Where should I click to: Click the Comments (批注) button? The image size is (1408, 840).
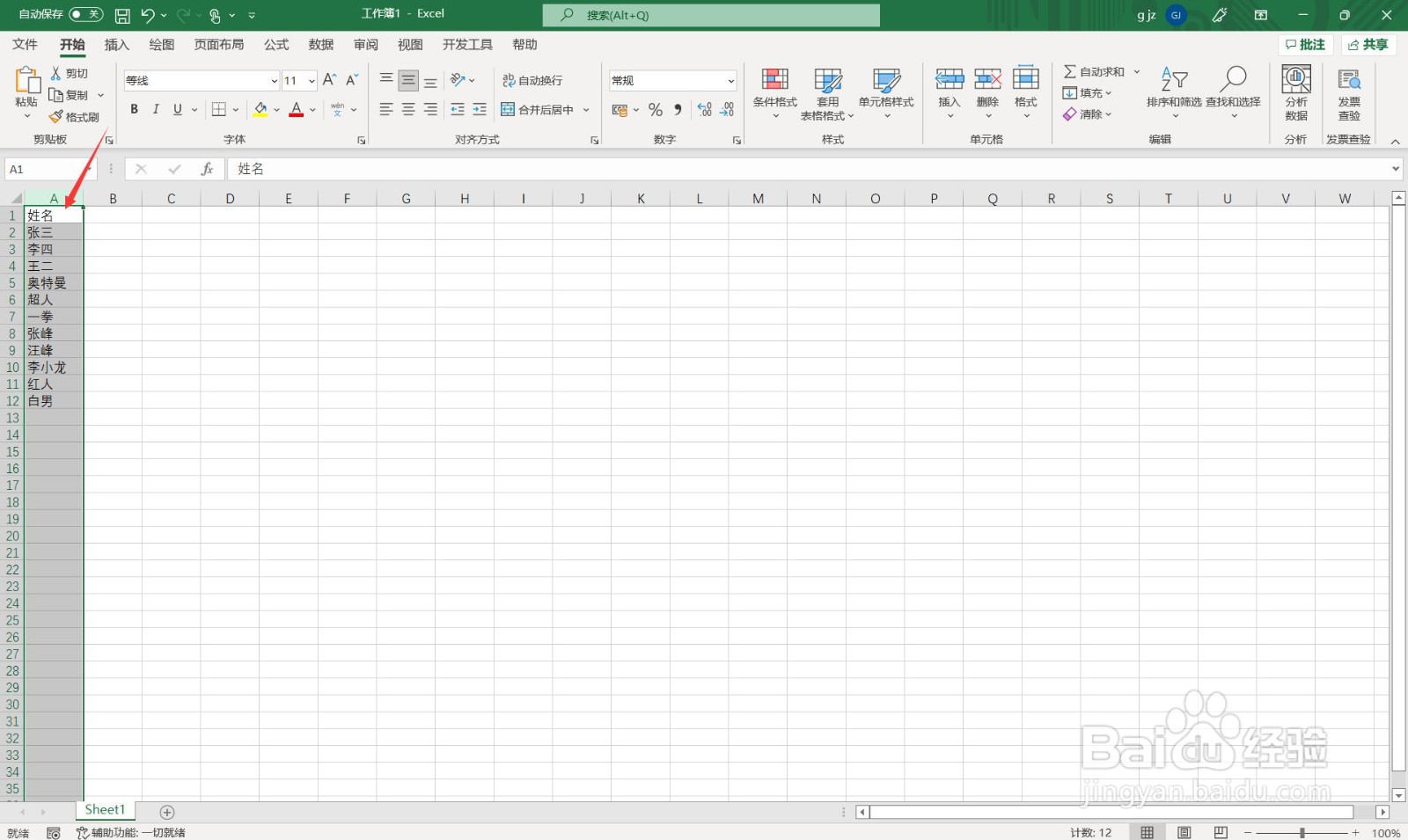[1306, 45]
